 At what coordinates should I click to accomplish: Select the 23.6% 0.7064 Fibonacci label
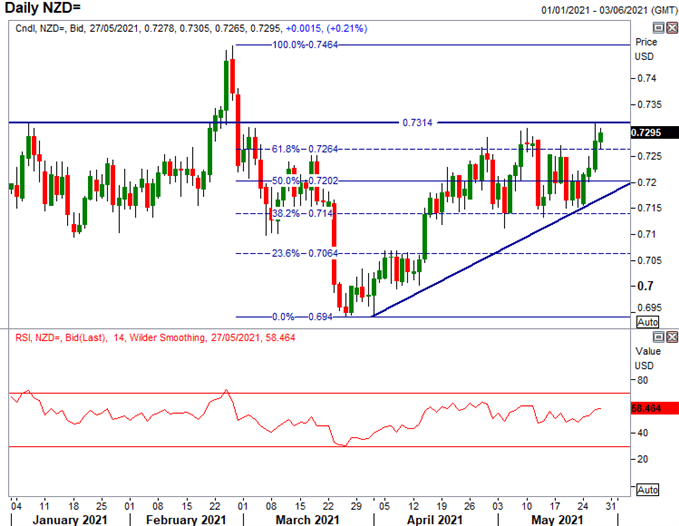[305, 253]
